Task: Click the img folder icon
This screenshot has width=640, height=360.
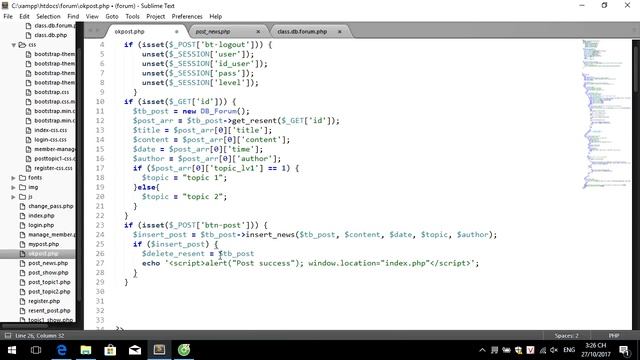Action: point(22,187)
